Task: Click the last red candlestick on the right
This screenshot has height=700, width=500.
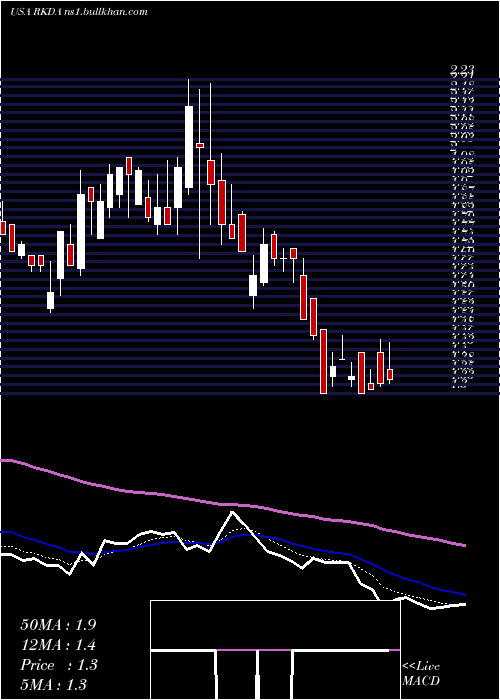Action: tap(390, 374)
